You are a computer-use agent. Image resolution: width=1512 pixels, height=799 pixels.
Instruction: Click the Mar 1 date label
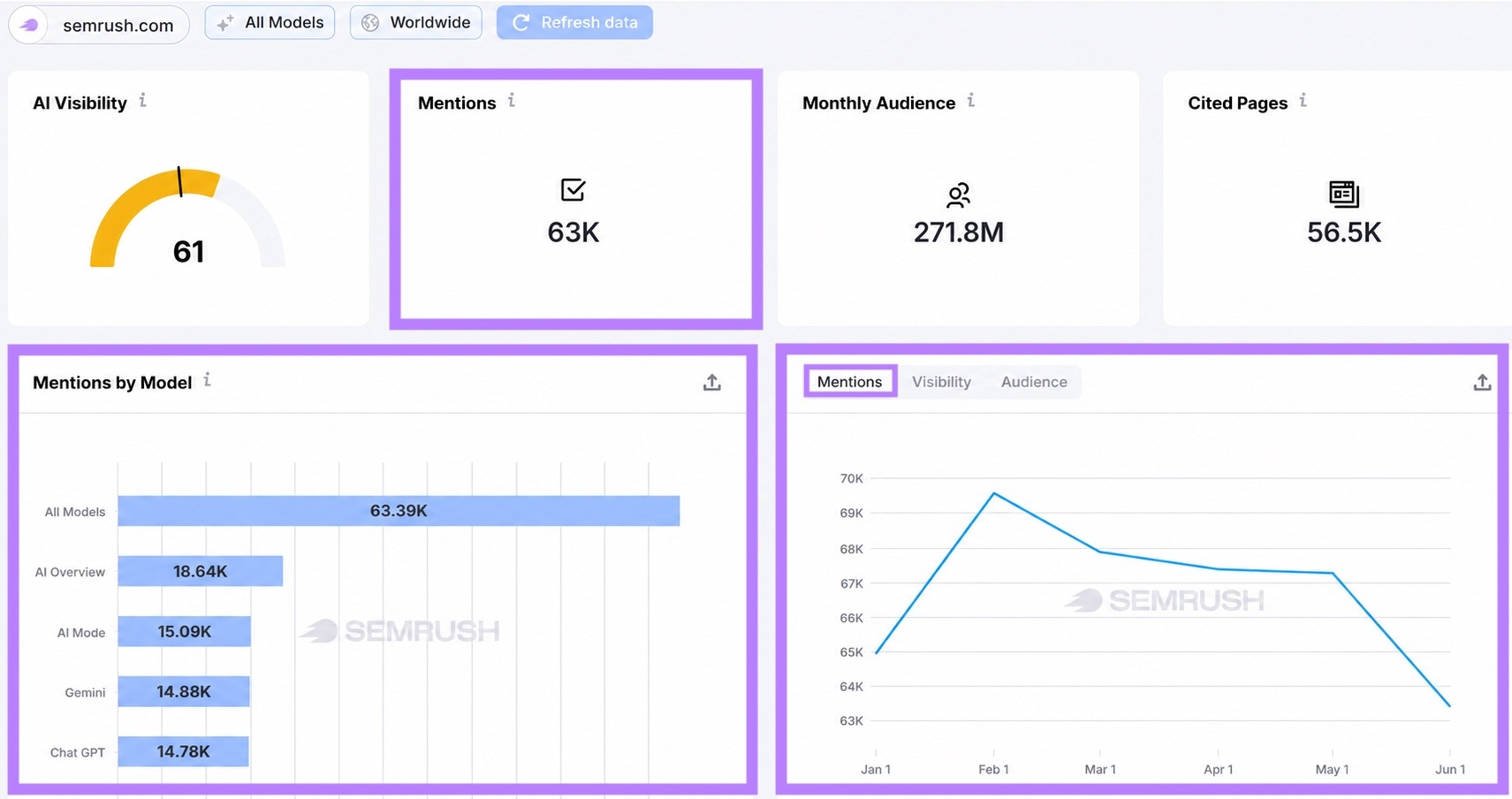tap(1100, 769)
